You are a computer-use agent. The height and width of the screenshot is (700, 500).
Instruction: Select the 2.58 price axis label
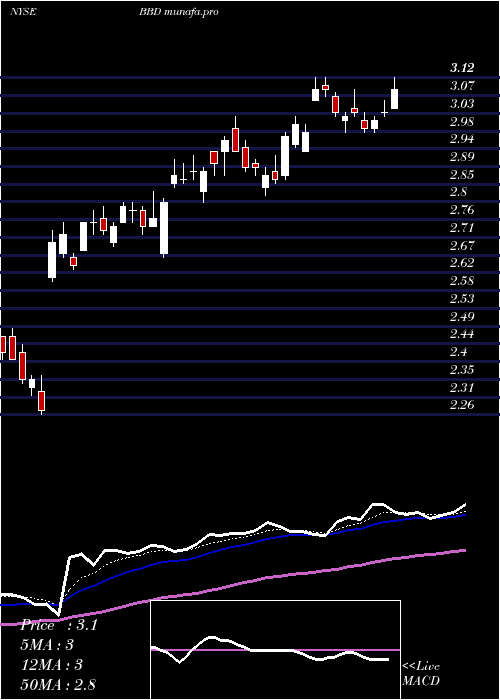coord(462,280)
